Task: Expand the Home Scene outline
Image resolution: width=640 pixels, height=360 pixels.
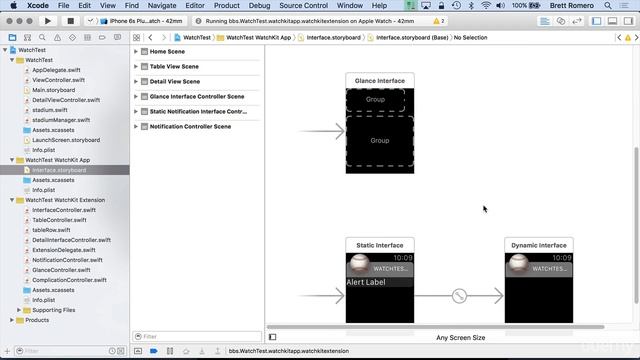Action: click(x=136, y=51)
